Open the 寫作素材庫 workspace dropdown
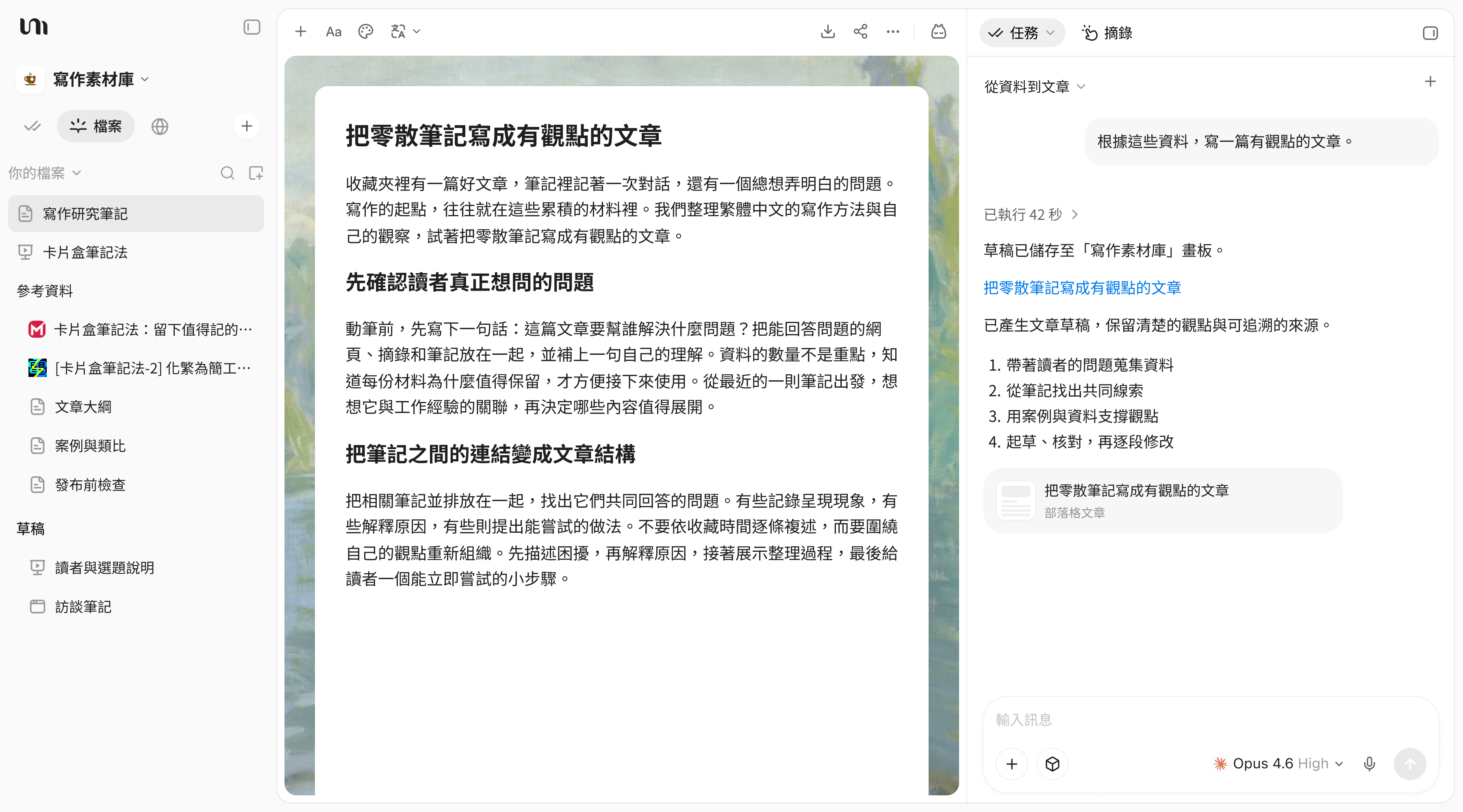 click(100, 79)
